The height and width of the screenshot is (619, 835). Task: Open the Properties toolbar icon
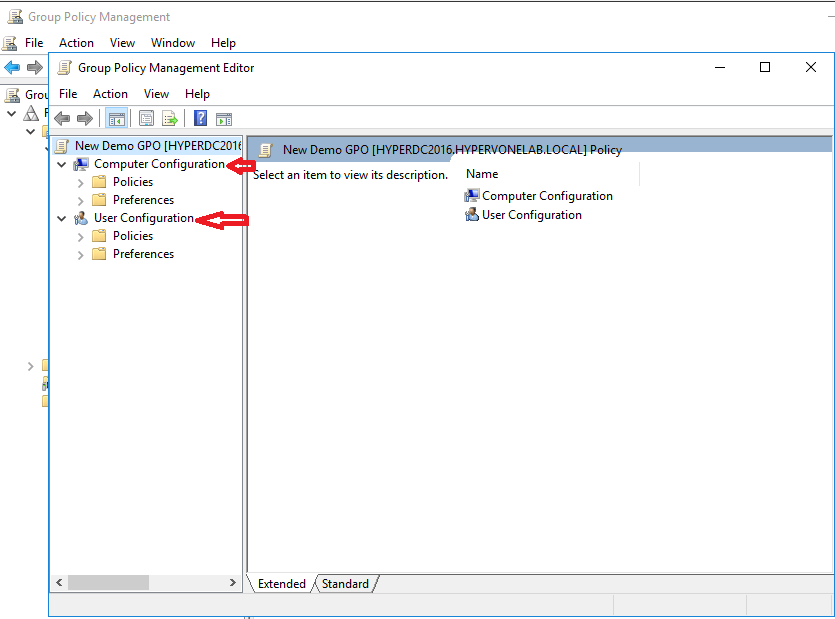click(x=146, y=117)
